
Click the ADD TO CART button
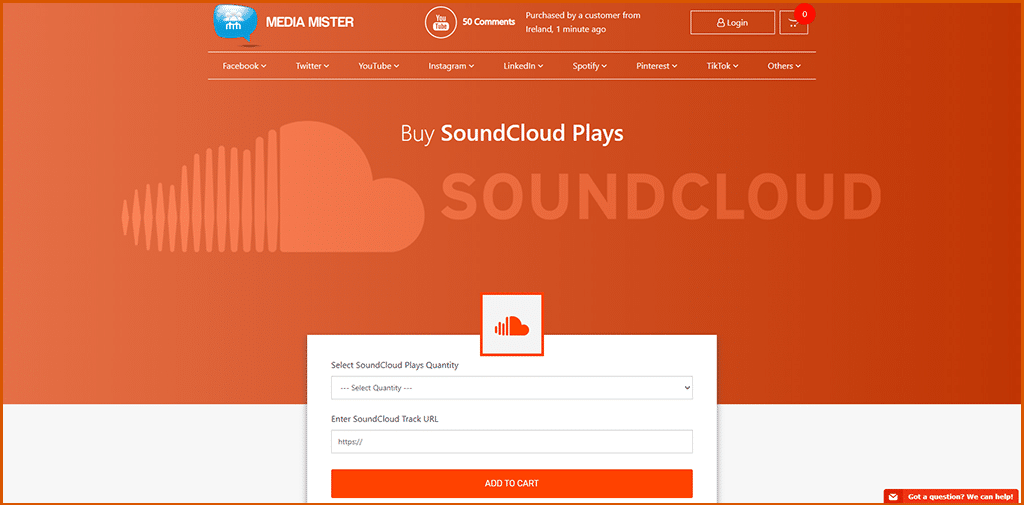(512, 483)
